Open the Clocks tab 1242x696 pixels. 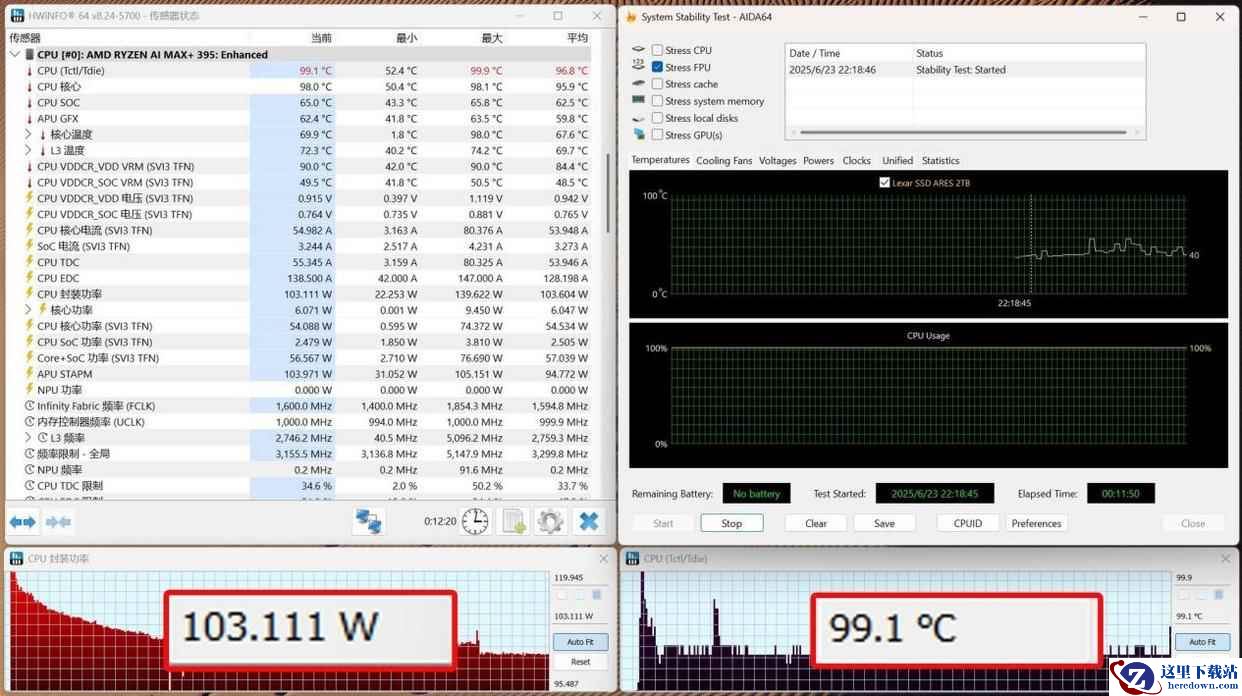pyautogui.click(x=856, y=161)
